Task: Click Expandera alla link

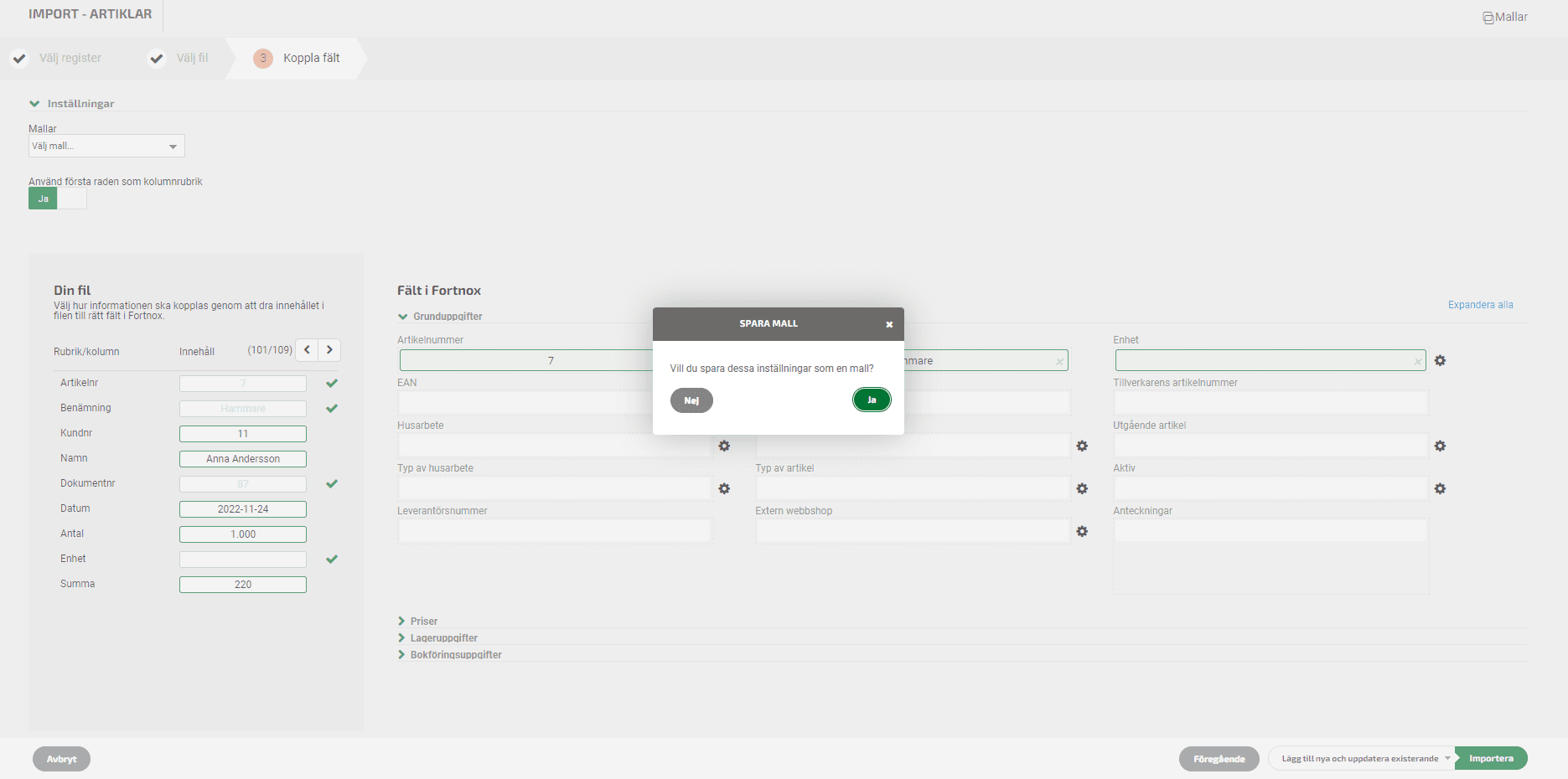Action: (1480, 305)
